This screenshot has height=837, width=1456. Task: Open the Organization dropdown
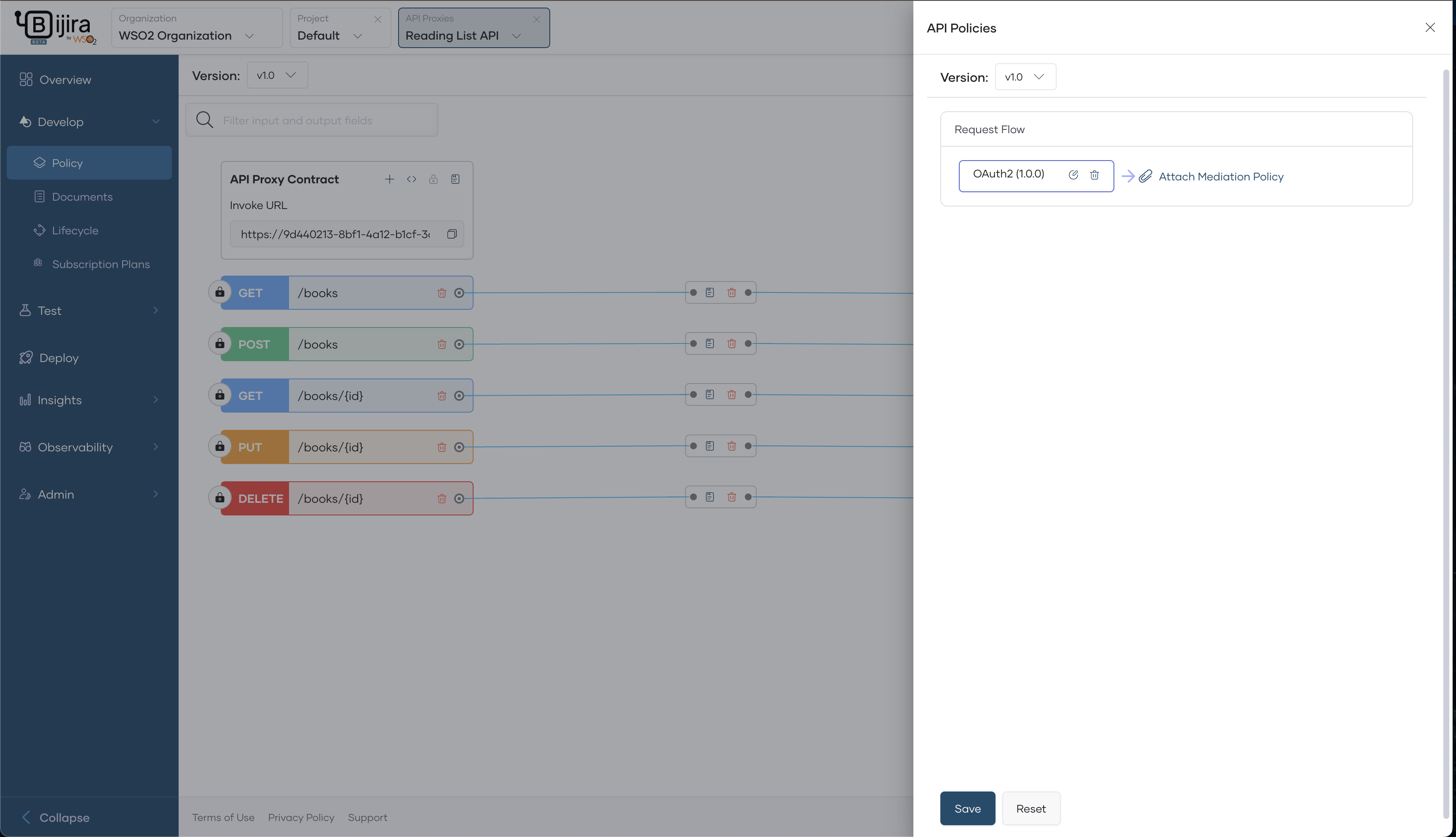[196, 28]
